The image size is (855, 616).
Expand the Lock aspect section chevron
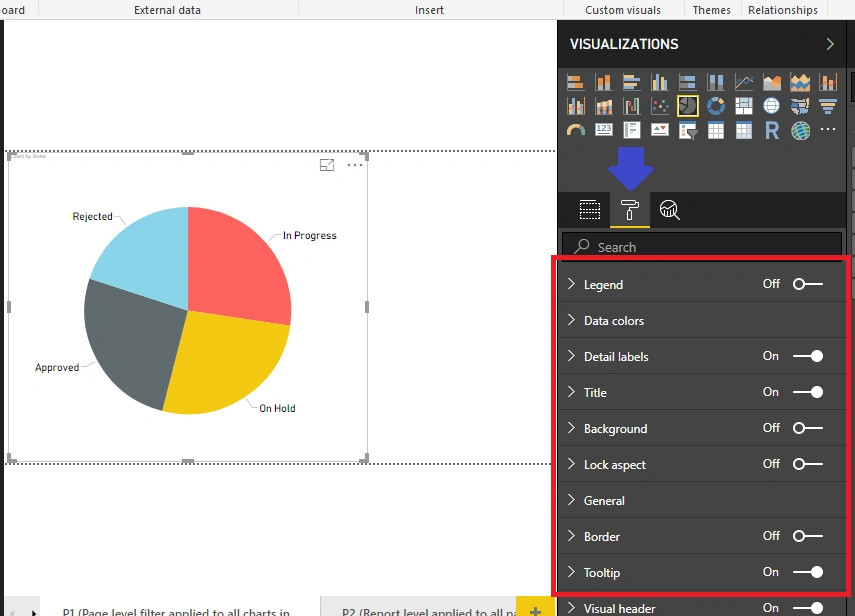pyautogui.click(x=571, y=463)
